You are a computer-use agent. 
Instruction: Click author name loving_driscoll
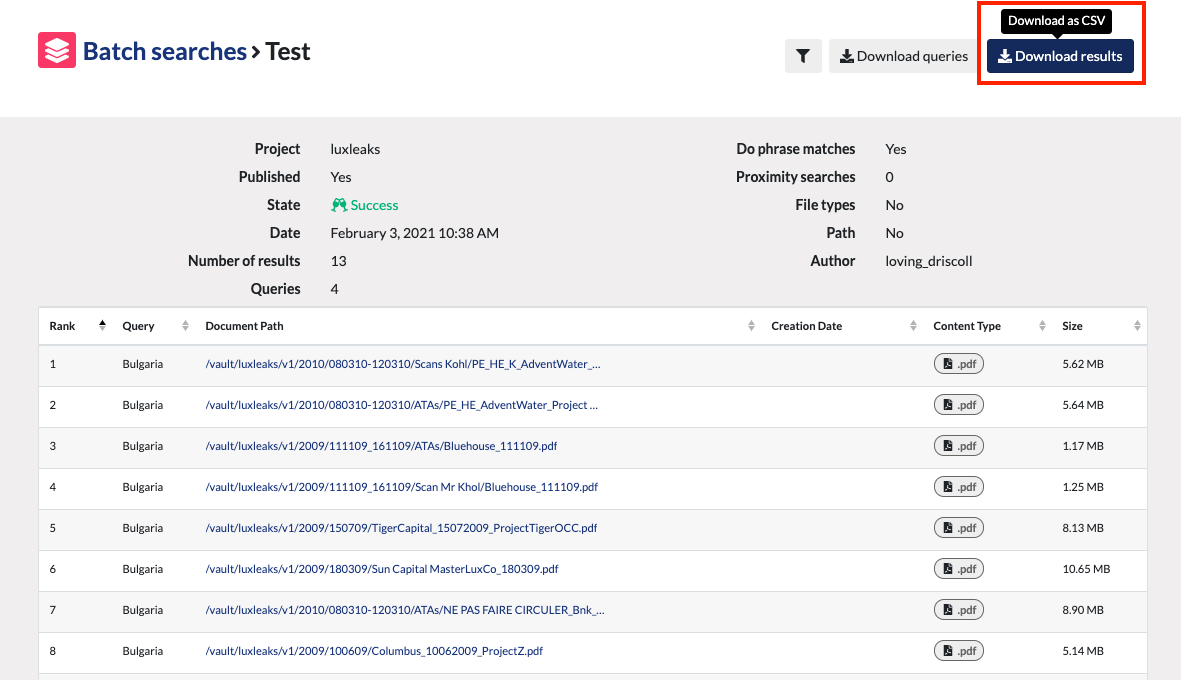coord(929,261)
